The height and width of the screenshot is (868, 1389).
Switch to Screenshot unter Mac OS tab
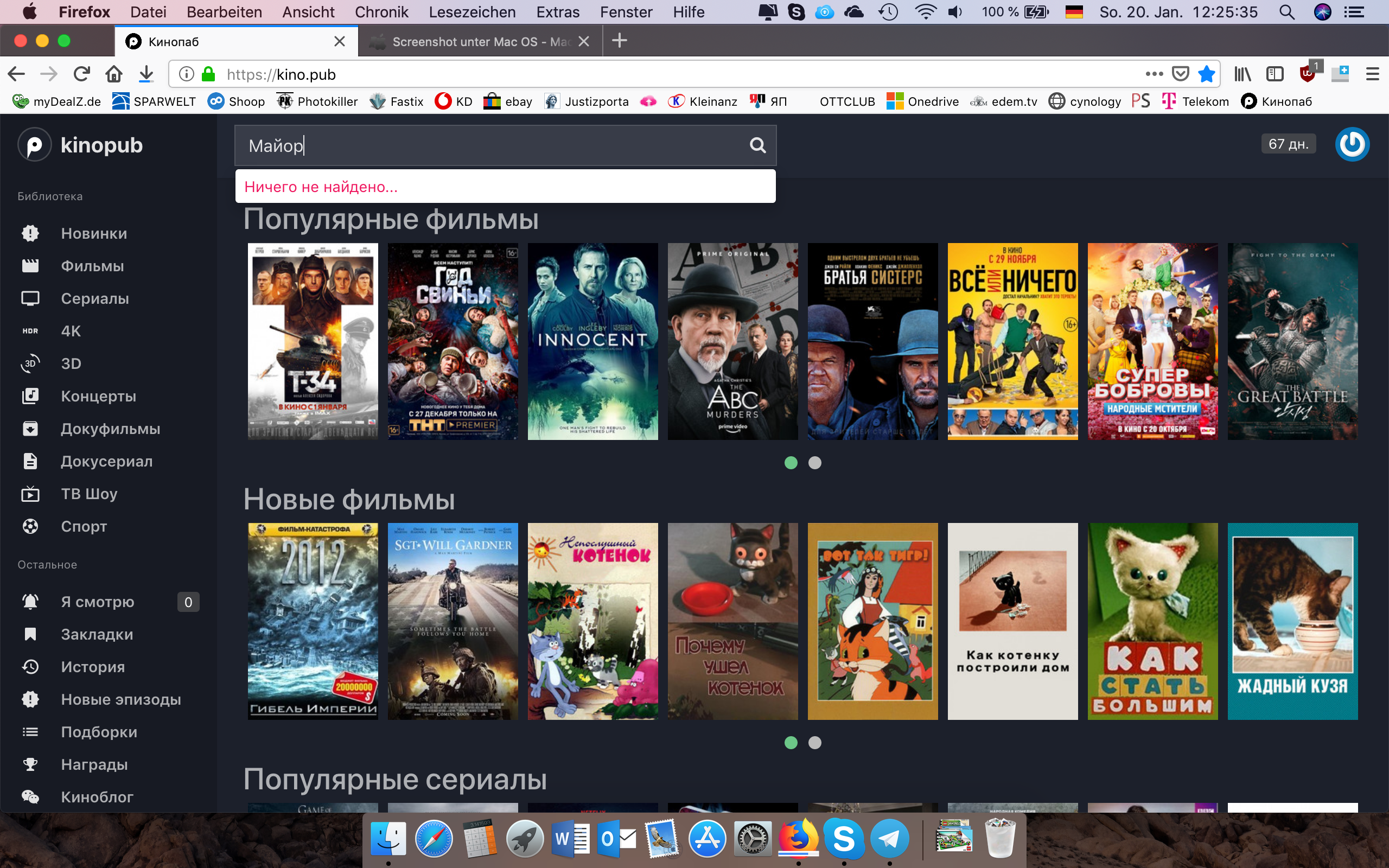click(480, 41)
